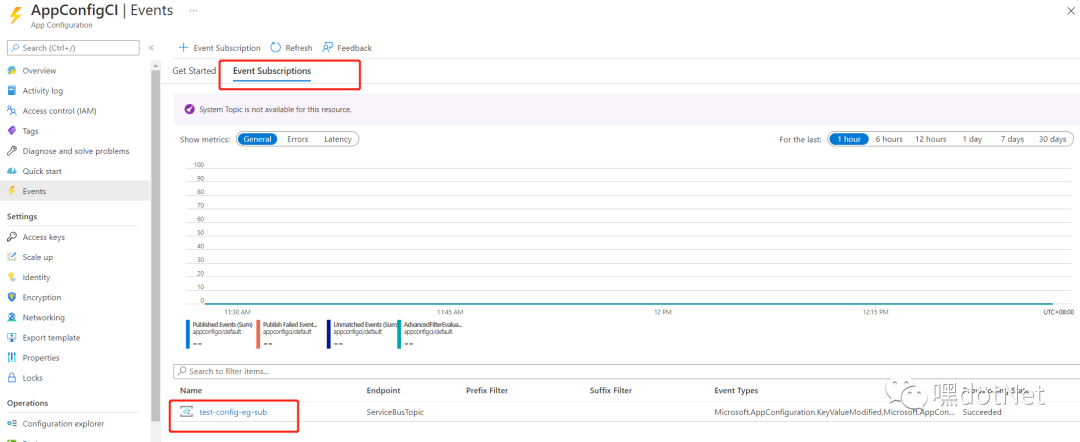Focus the Search (Ctrl+/) sidebar field
The image size is (1080, 442).
coord(72,48)
